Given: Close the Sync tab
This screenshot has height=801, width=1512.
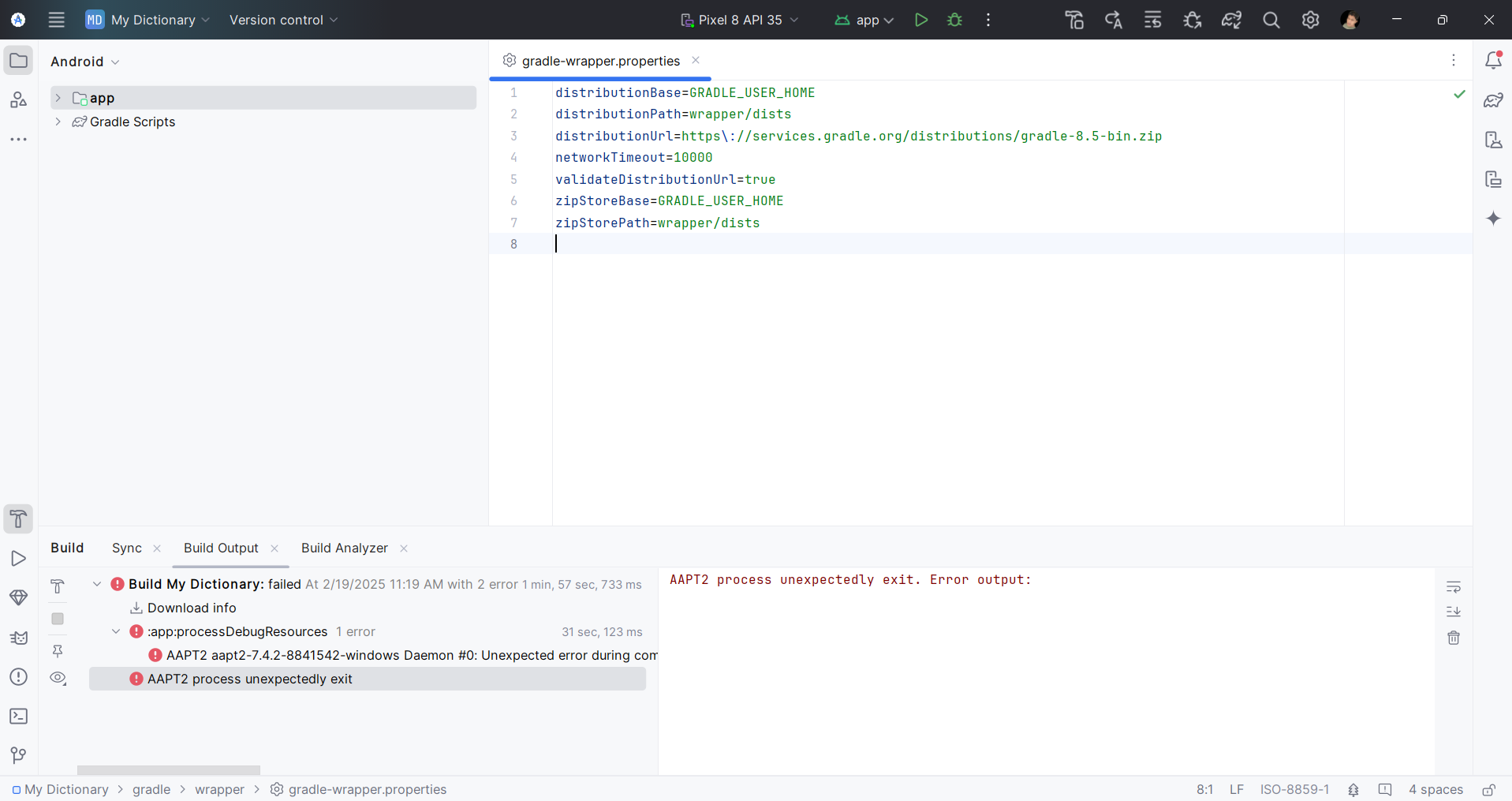Looking at the screenshot, I should [157, 548].
